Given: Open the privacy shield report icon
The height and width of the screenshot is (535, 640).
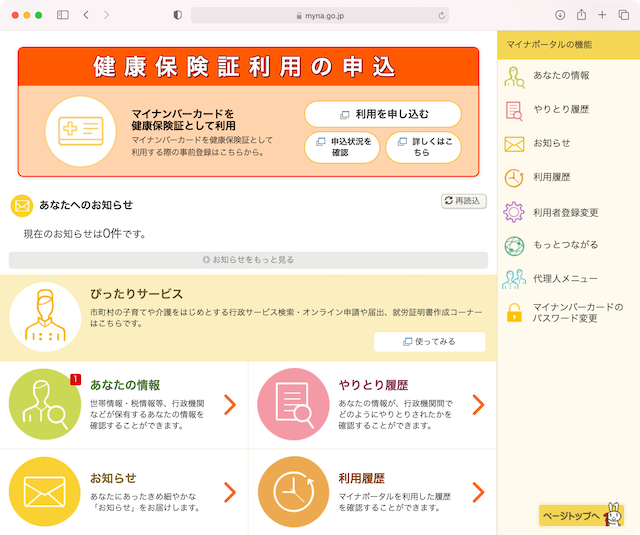Looking at the screenshot, I should 178,15.
